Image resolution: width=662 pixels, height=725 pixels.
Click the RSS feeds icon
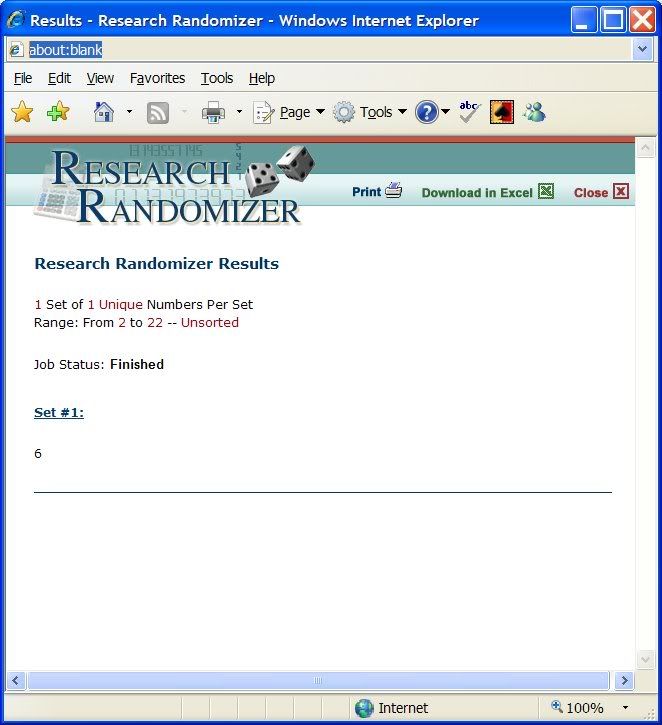pyautogui.click(x=158, y=112)
